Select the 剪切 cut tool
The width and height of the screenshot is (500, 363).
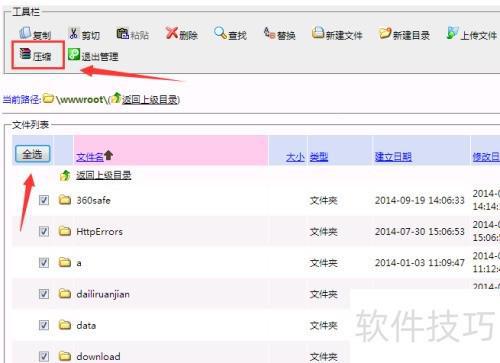pyautogui.click(x=84, y=35)
